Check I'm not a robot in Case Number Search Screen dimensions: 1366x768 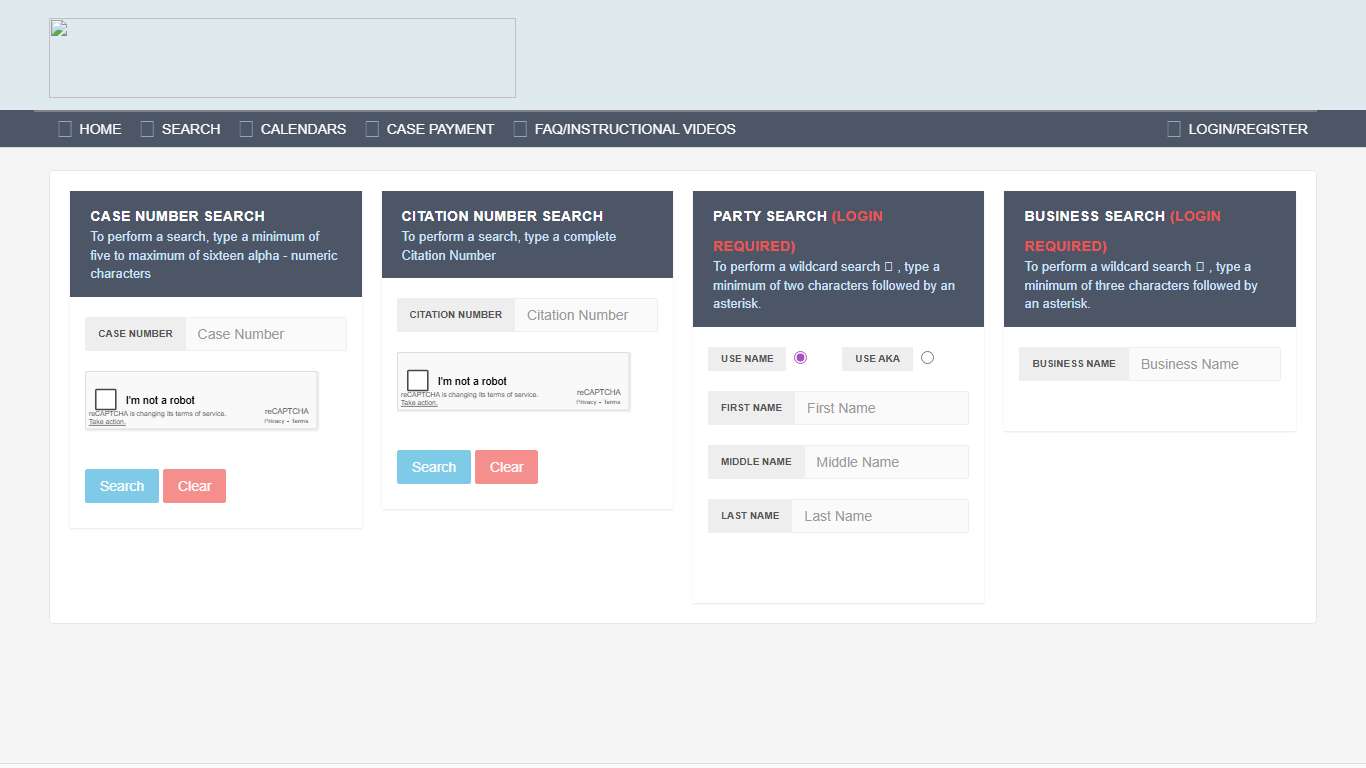[x=105, y=399]
